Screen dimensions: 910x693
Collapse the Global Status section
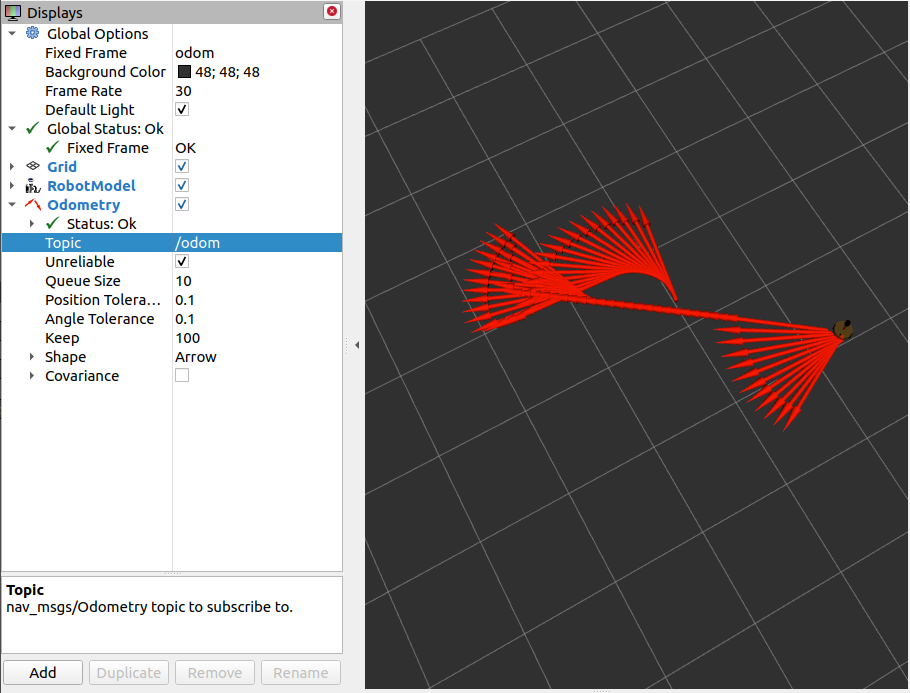(12, 129)
